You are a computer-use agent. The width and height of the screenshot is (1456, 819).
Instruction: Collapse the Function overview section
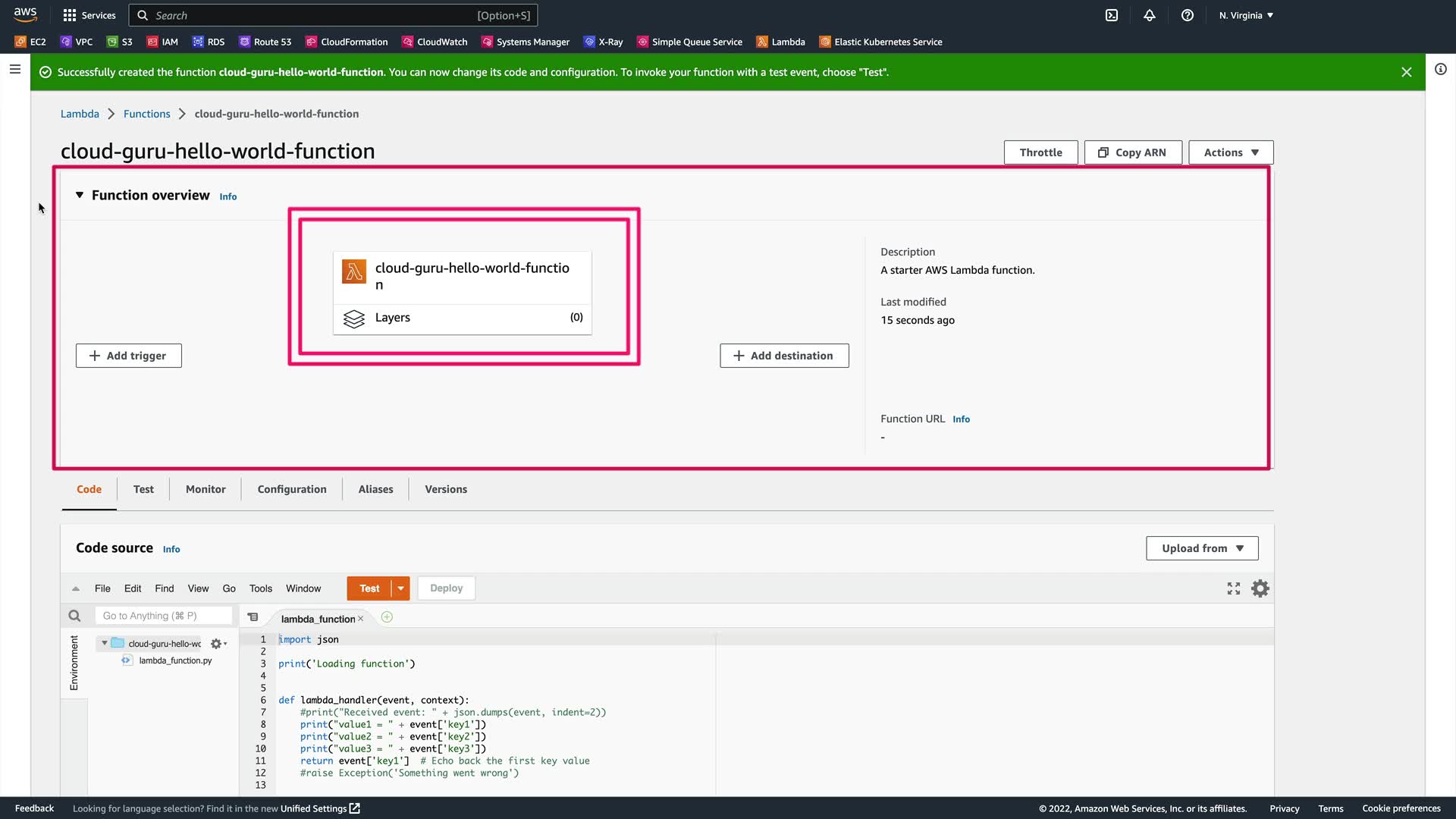coord(80,196)
